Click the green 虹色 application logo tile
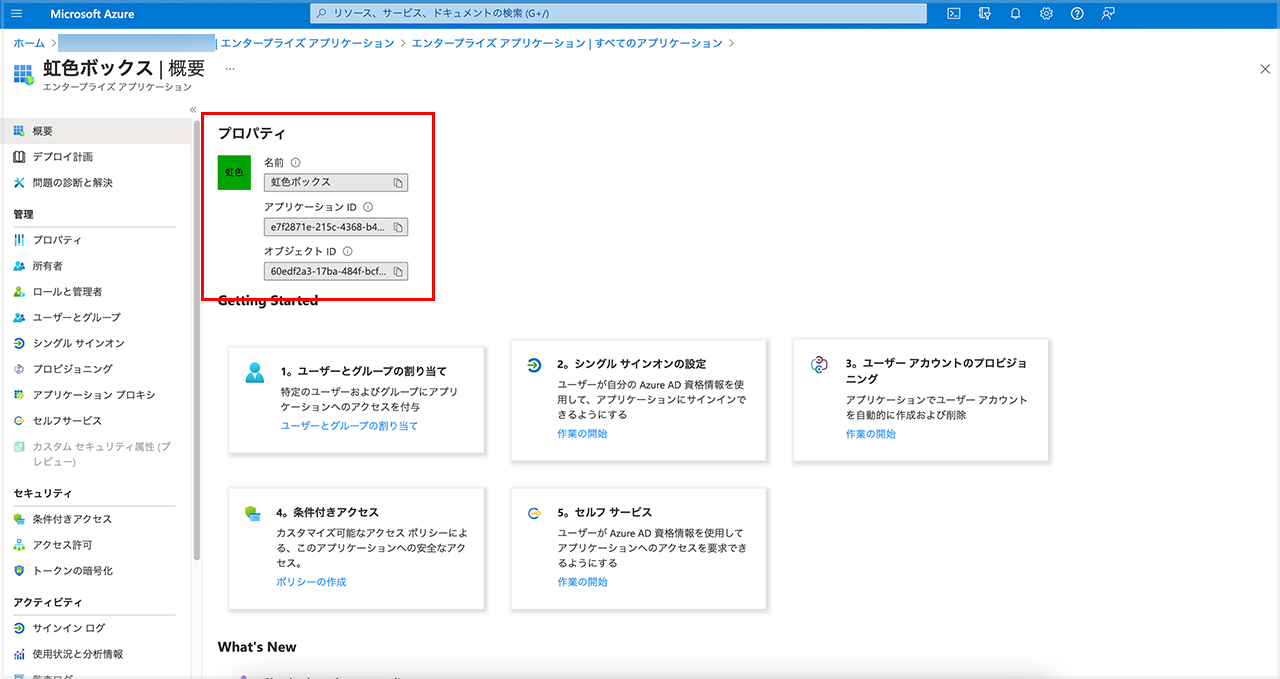Screen dimensions: 1280x679 click(x=234, y=173)
